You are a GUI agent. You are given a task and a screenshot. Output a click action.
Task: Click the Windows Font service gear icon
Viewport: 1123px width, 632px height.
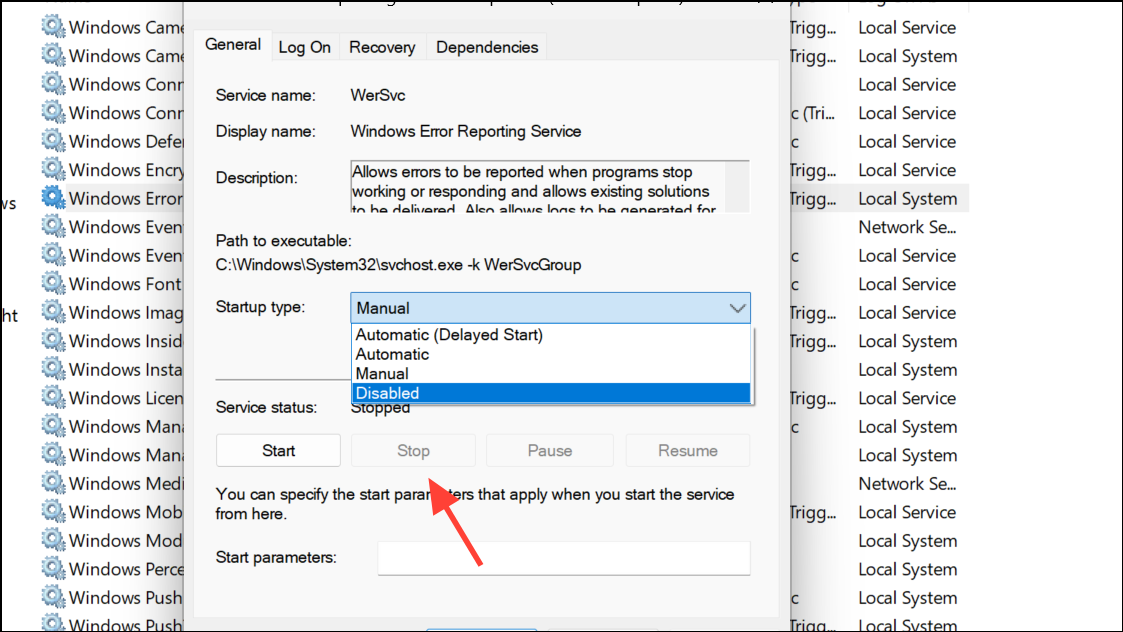pyautogui.click(x=52, y=284)
